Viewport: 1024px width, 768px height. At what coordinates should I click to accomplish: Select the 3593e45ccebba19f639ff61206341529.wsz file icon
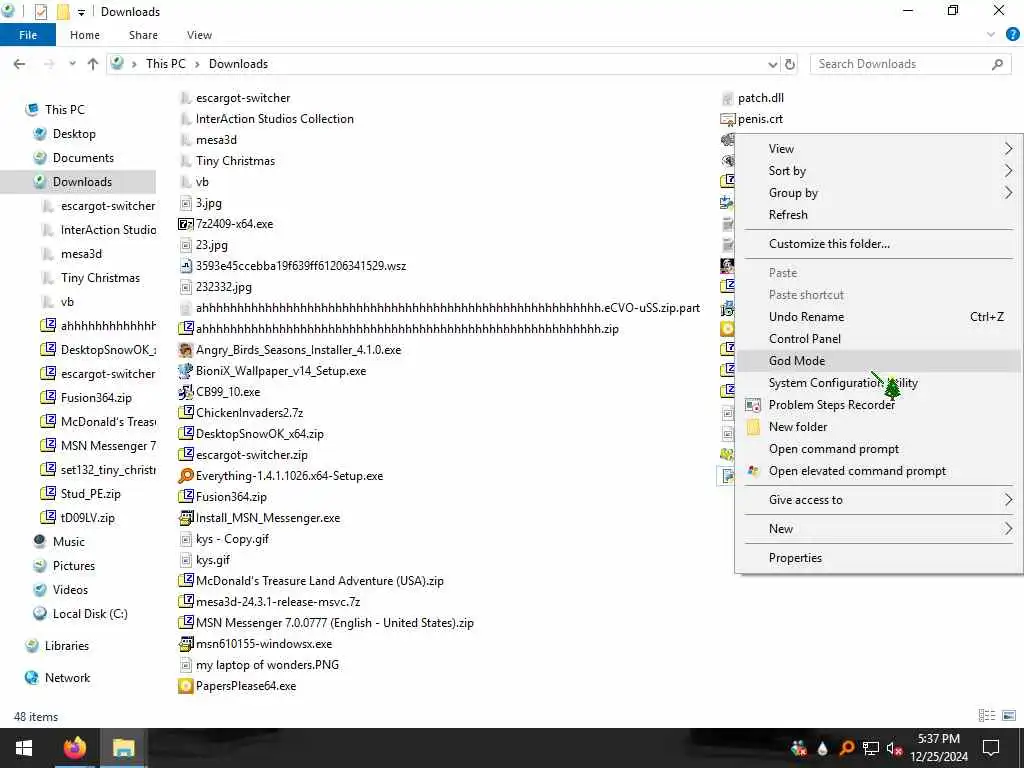(x=185, y=266)
